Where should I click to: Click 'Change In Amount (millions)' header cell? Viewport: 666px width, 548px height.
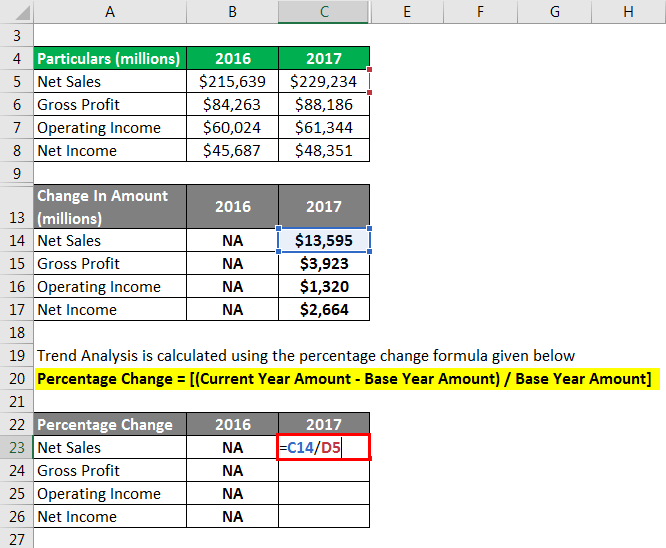pyautogui.click(x=110, y=206)
